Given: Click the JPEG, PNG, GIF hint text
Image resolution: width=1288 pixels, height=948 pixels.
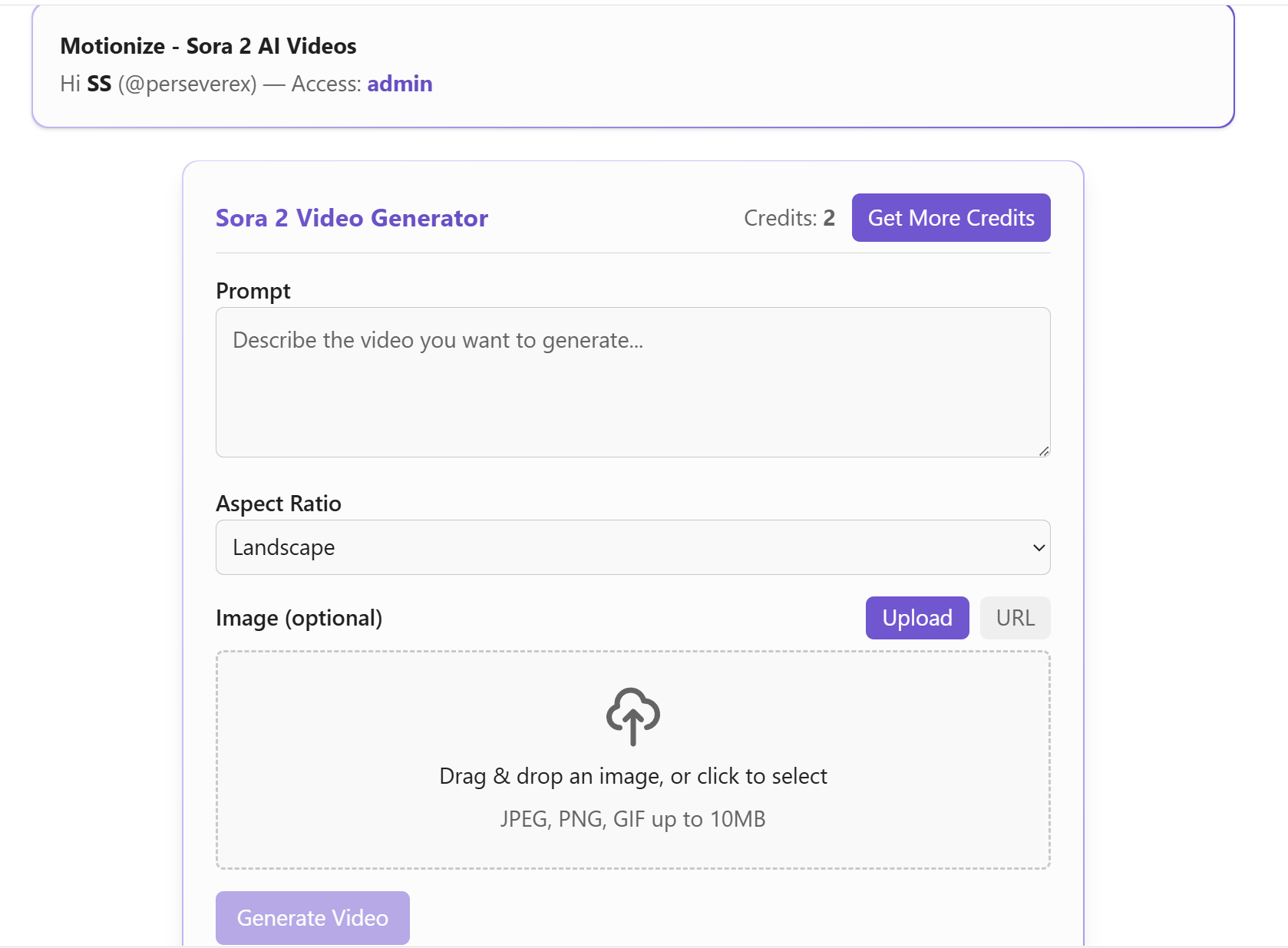Looking at the screenshot, I should tap(632, 818).
